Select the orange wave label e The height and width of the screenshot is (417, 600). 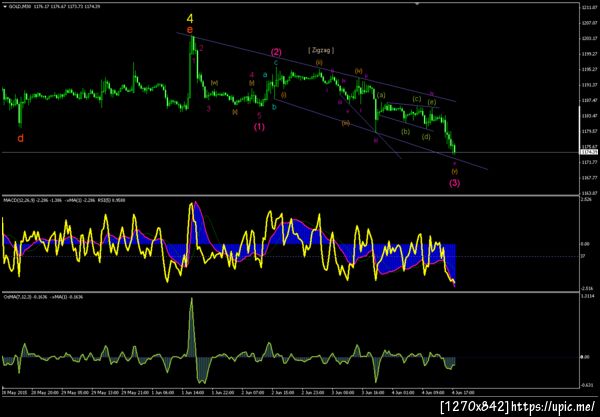(190, 29)
